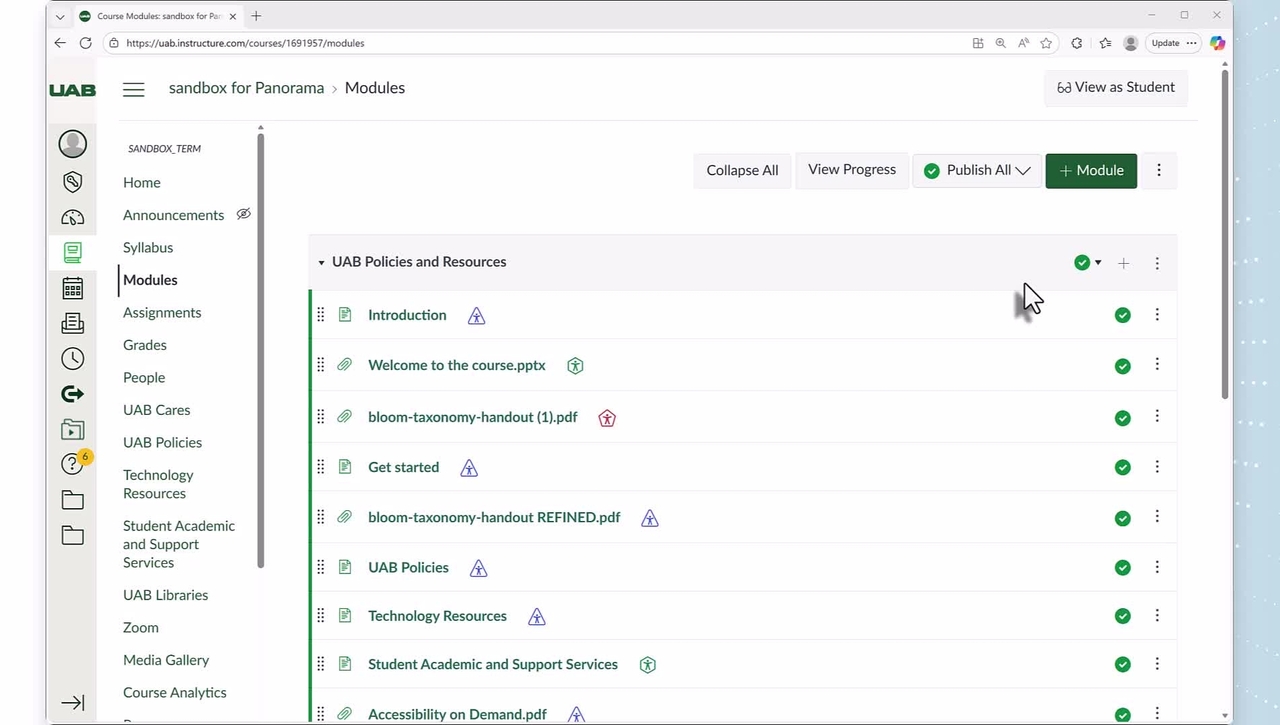Image resolution: width=1280 pixels, height=725 pixels.
Task: Click the red accessibility icon beside bloom-taxonomy-handout (1).pdf
Action: click(607, 418)
